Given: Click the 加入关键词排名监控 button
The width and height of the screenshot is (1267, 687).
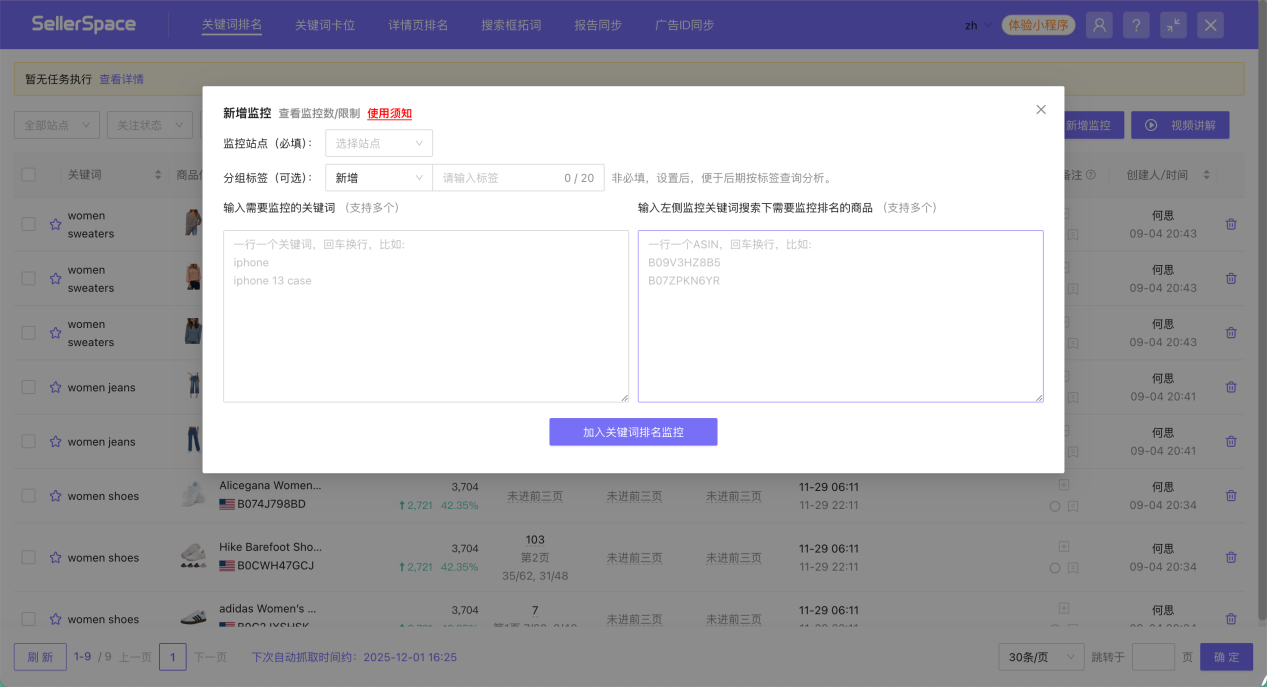Looking at the screenshot, I should (633, 431).
